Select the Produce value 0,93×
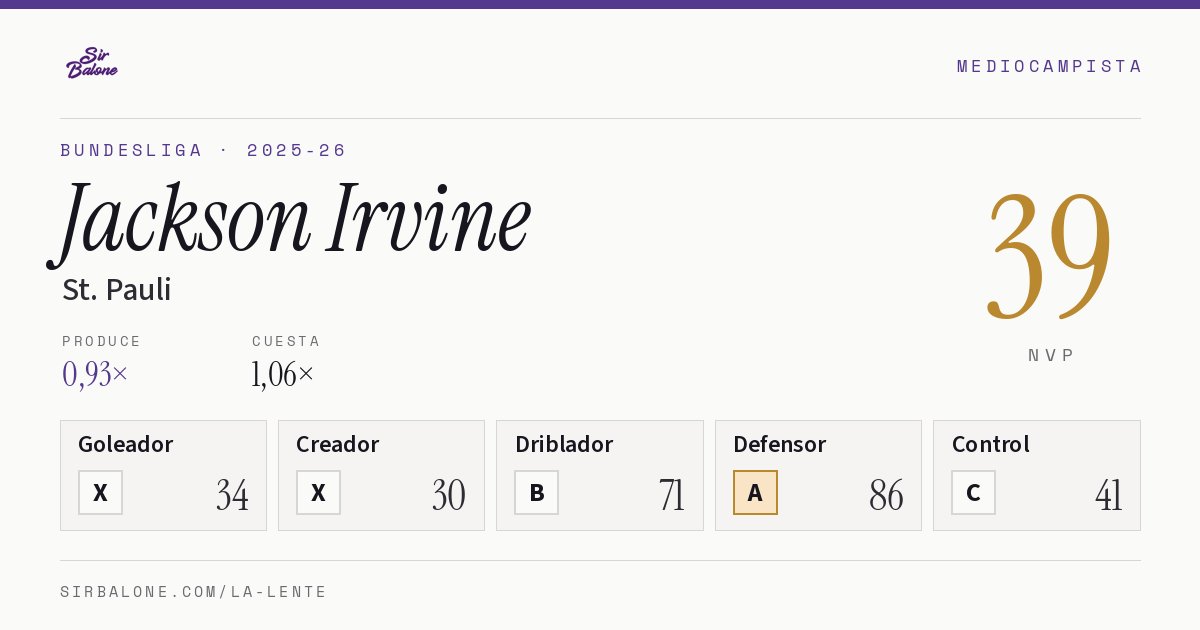The image size is (1200, 630). (95, 374)
